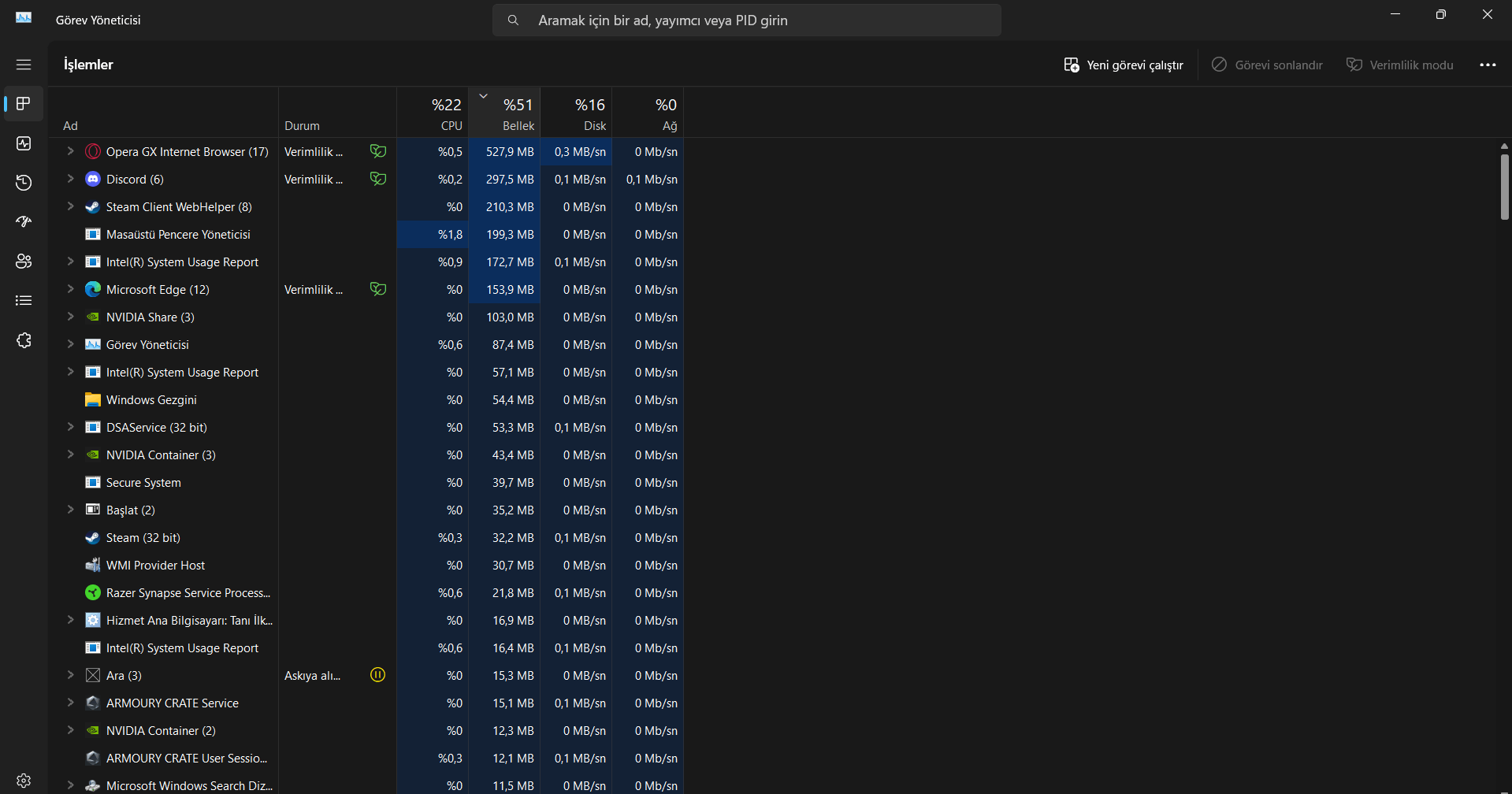Click the Windows Gezgini folder icon

click(93, 399)
